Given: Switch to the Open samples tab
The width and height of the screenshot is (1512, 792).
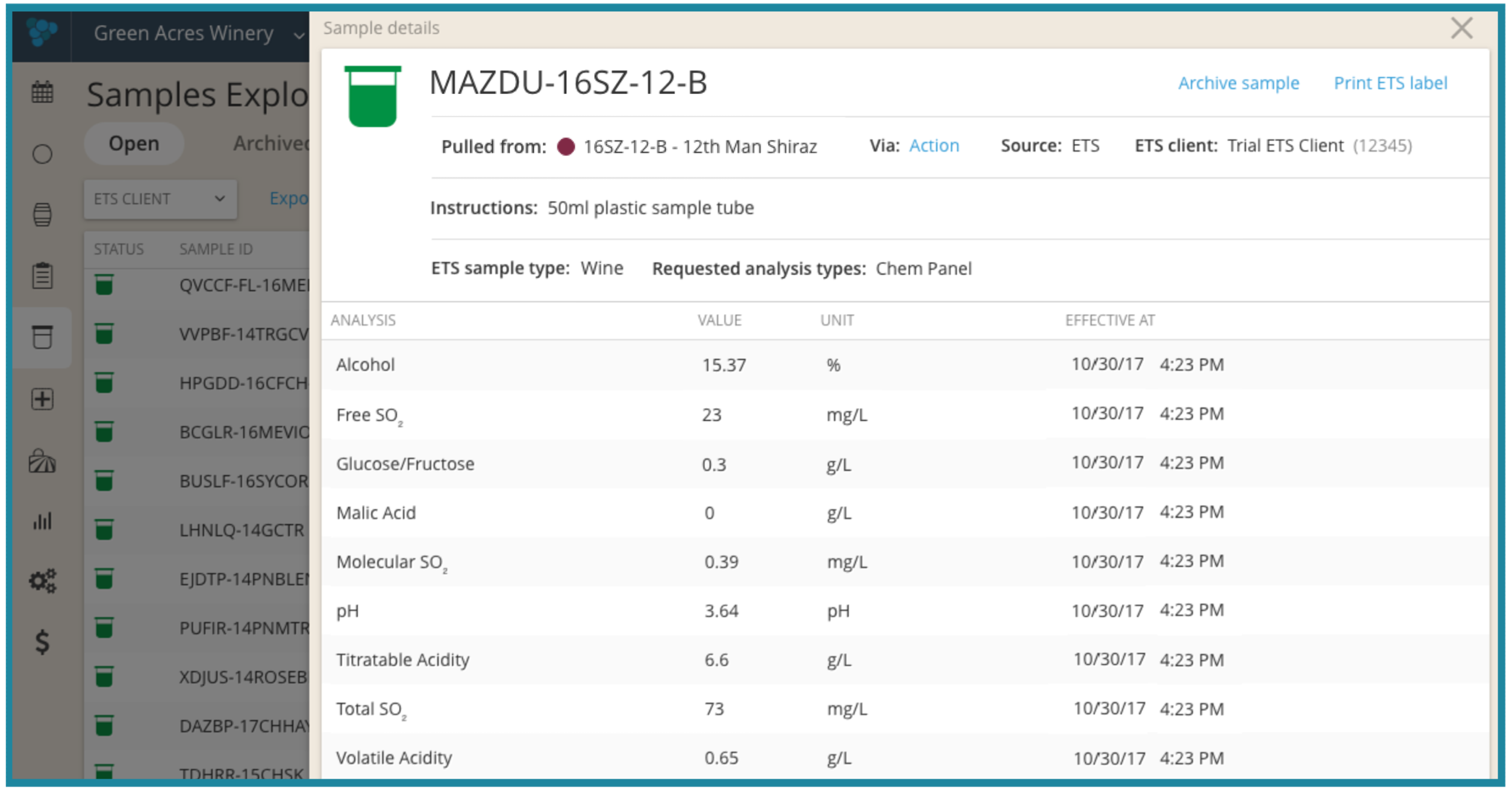Looking at the screenshot, I should (x=134, y=143).
